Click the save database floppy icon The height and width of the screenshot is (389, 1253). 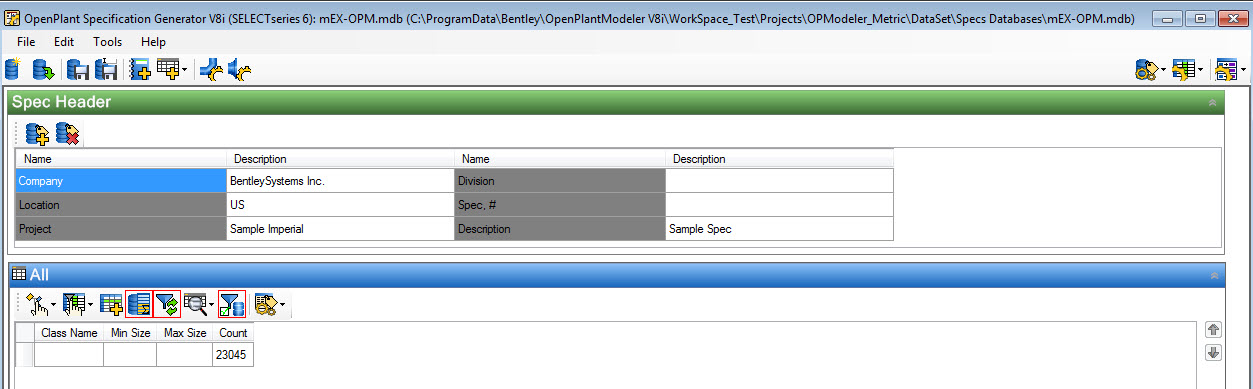[x=77, y=69]
